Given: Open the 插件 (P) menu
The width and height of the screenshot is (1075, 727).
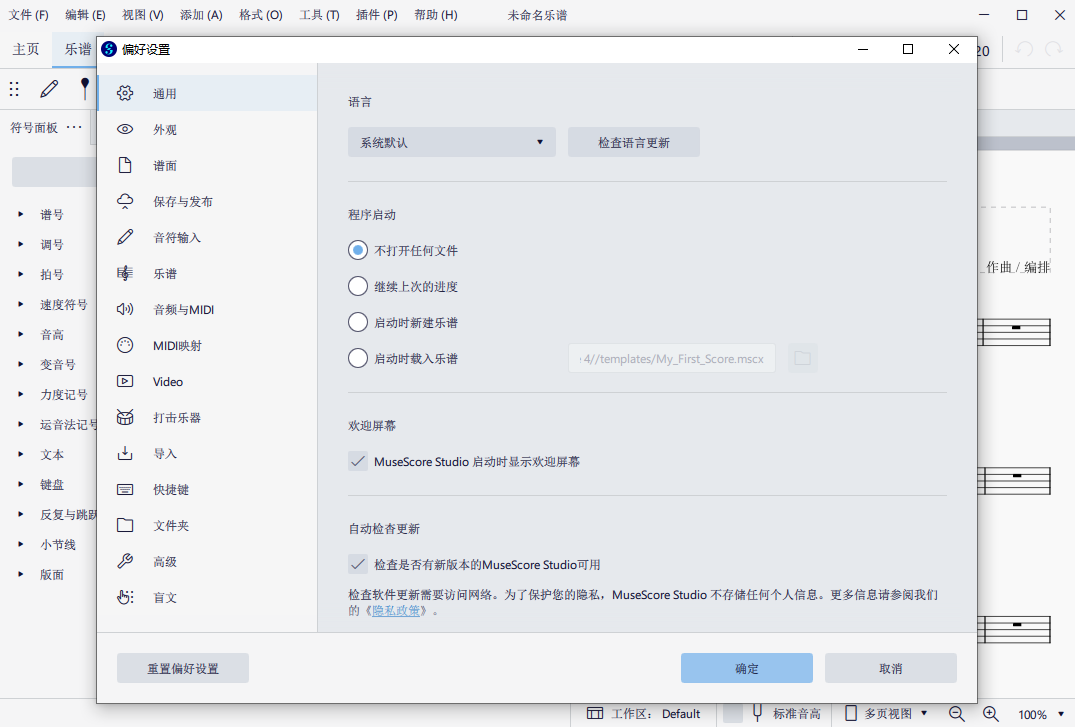Looking at the screenshot, I should (376, 14).
